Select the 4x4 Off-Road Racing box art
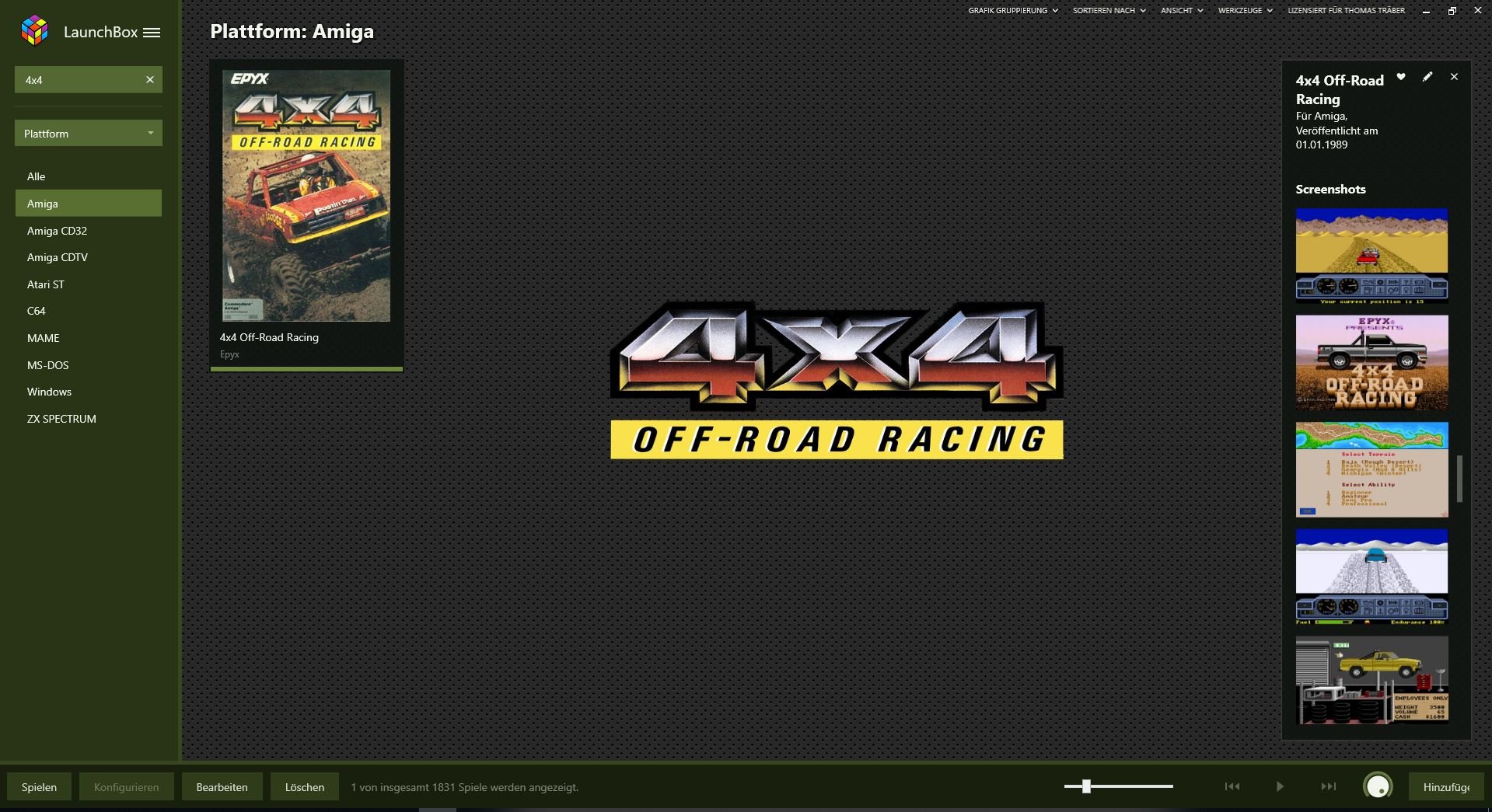The height and width of the screenshot is (812, 1492). pyautogui.click(x=306, y=196)
